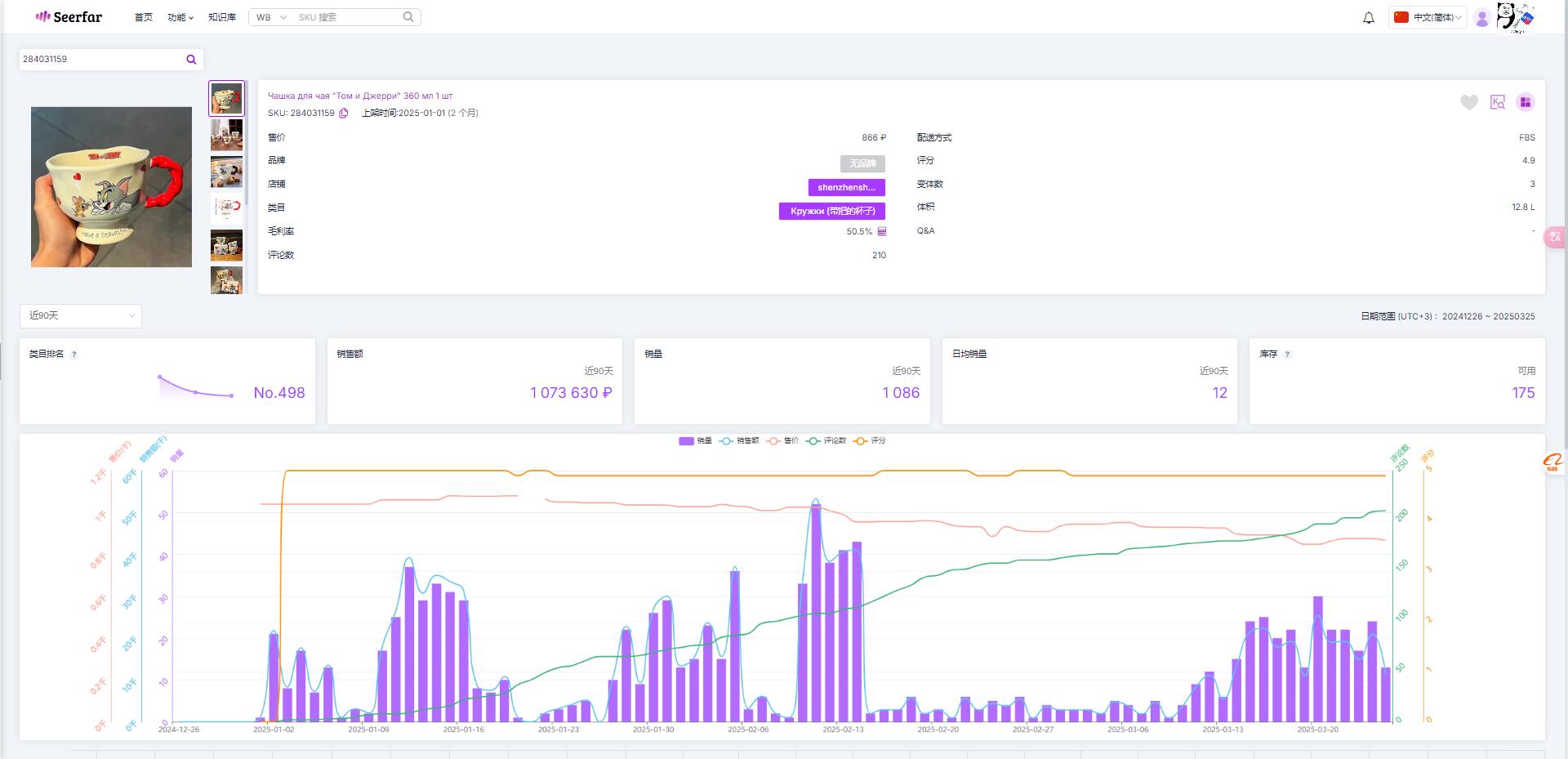Copy the SKU 284031159 with copy icon
Image resolution: width=1568 pixels, height=759 pixels.
pos(344,113)
